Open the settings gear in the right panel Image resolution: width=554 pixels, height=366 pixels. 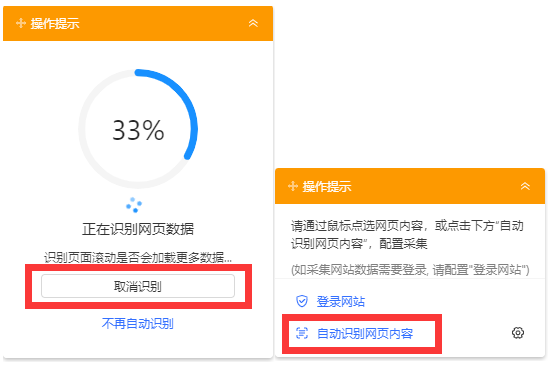point(518,333)
